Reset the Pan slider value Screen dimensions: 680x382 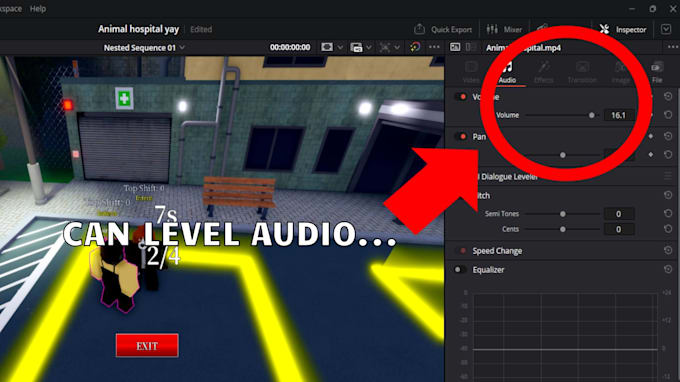668,154
